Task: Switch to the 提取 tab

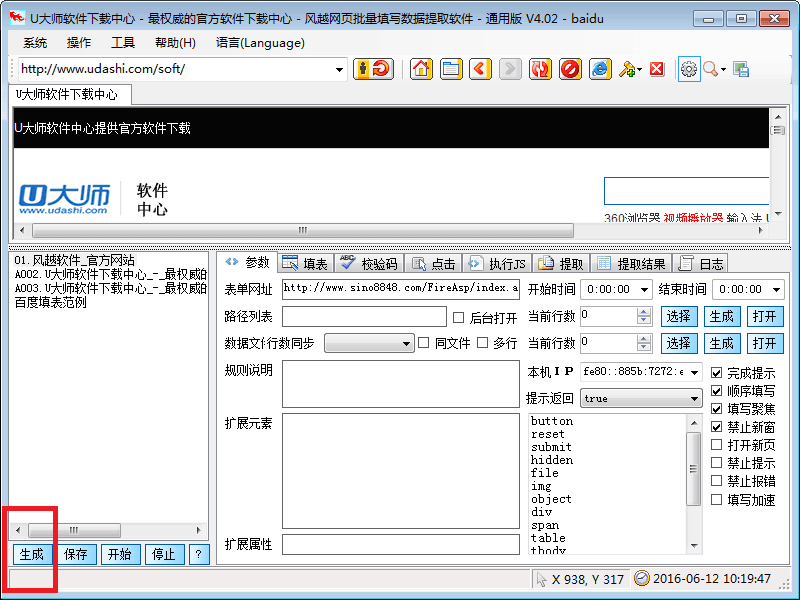Action: [x=561, y=264]
